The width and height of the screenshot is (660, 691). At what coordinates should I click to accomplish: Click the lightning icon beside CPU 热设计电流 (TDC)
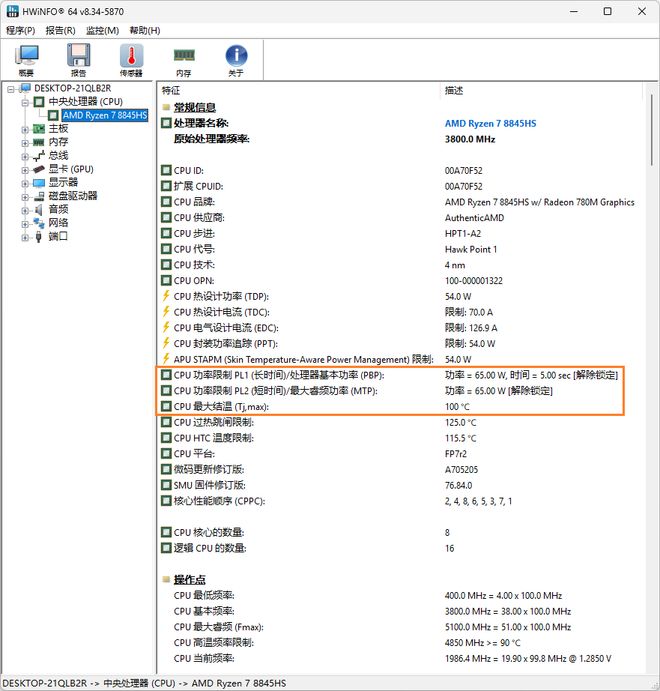[x=166, y=312]
